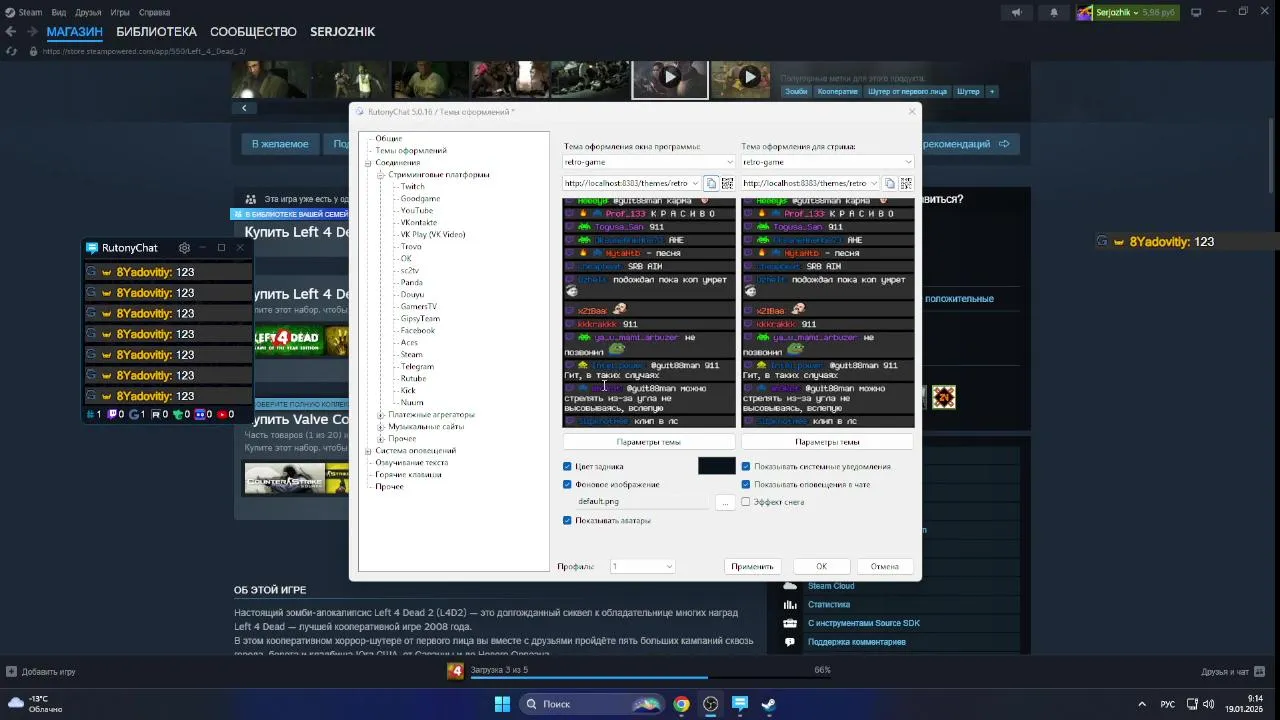Toggle 'Показывать системные уведомления' checkbox
Image resolution: width=1280 pixels, height=720 pixels.
point(746,467)
